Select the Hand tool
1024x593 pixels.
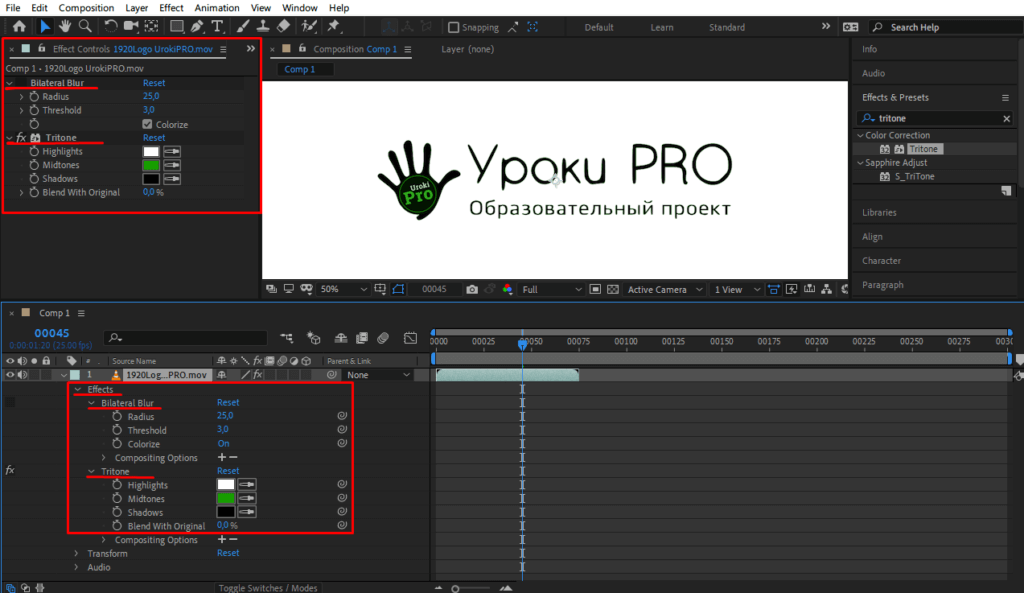click(x=65, y=27)
